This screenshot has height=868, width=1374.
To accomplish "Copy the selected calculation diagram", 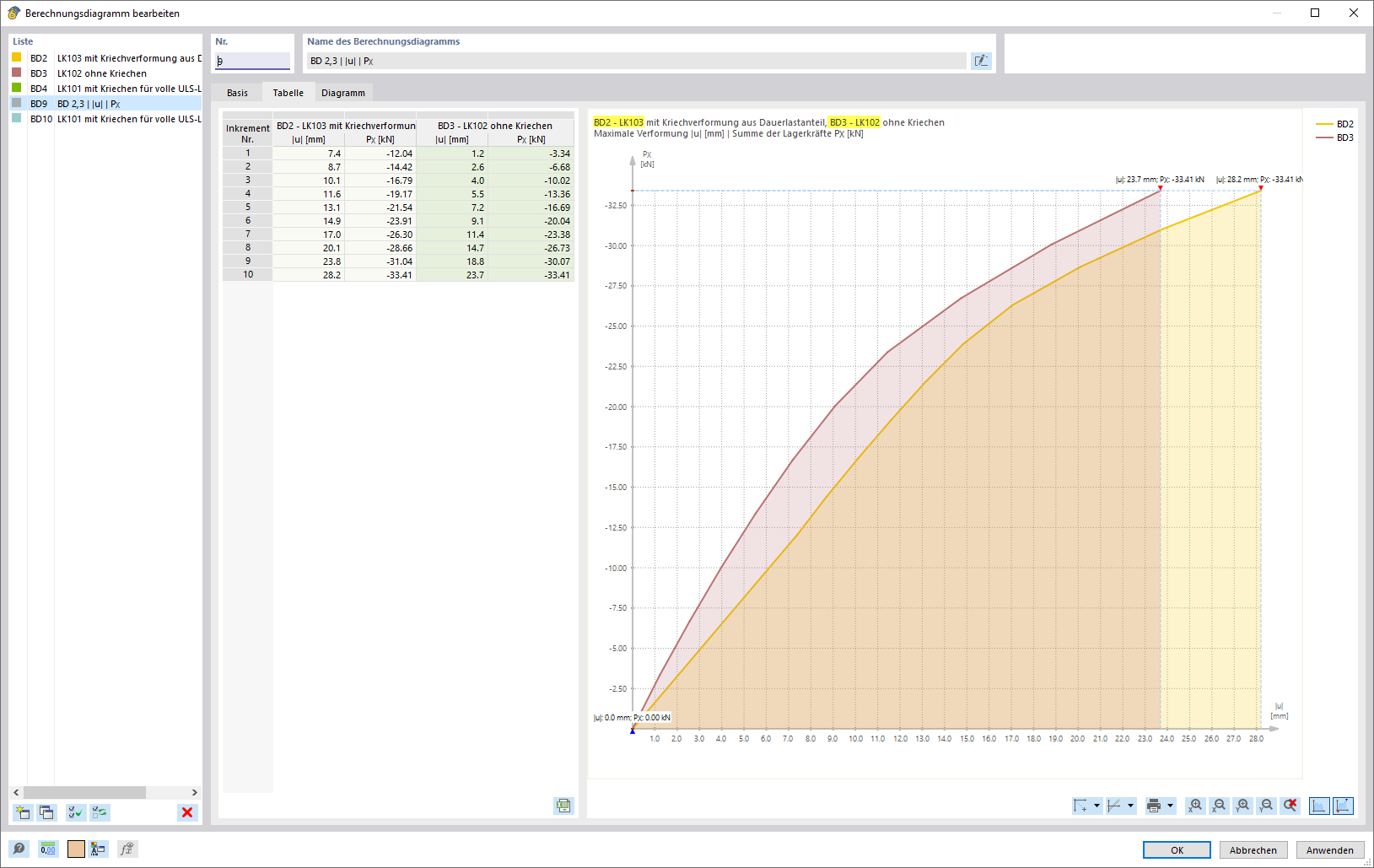I will click(47, 812).
